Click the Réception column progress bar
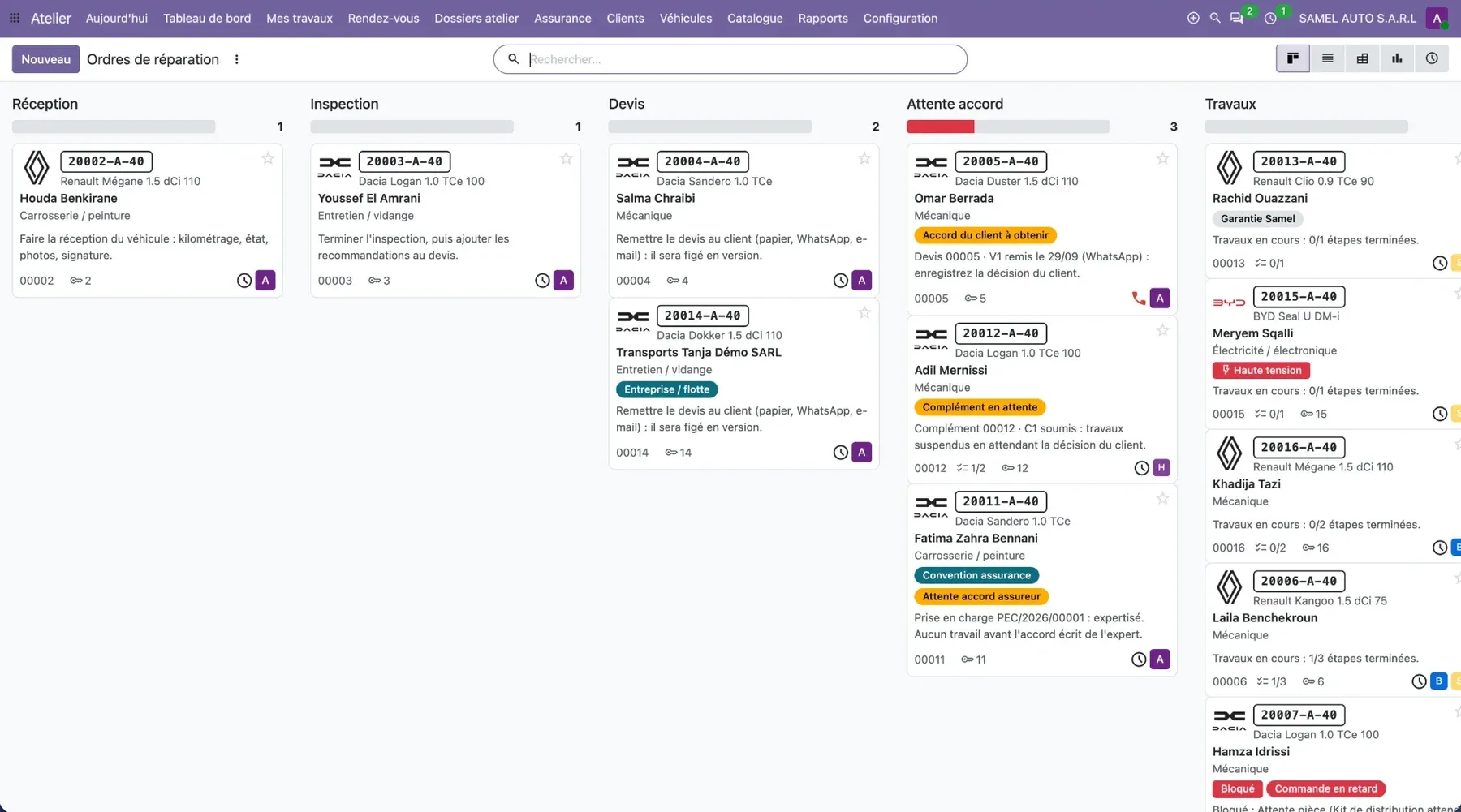 click(114, 127)
